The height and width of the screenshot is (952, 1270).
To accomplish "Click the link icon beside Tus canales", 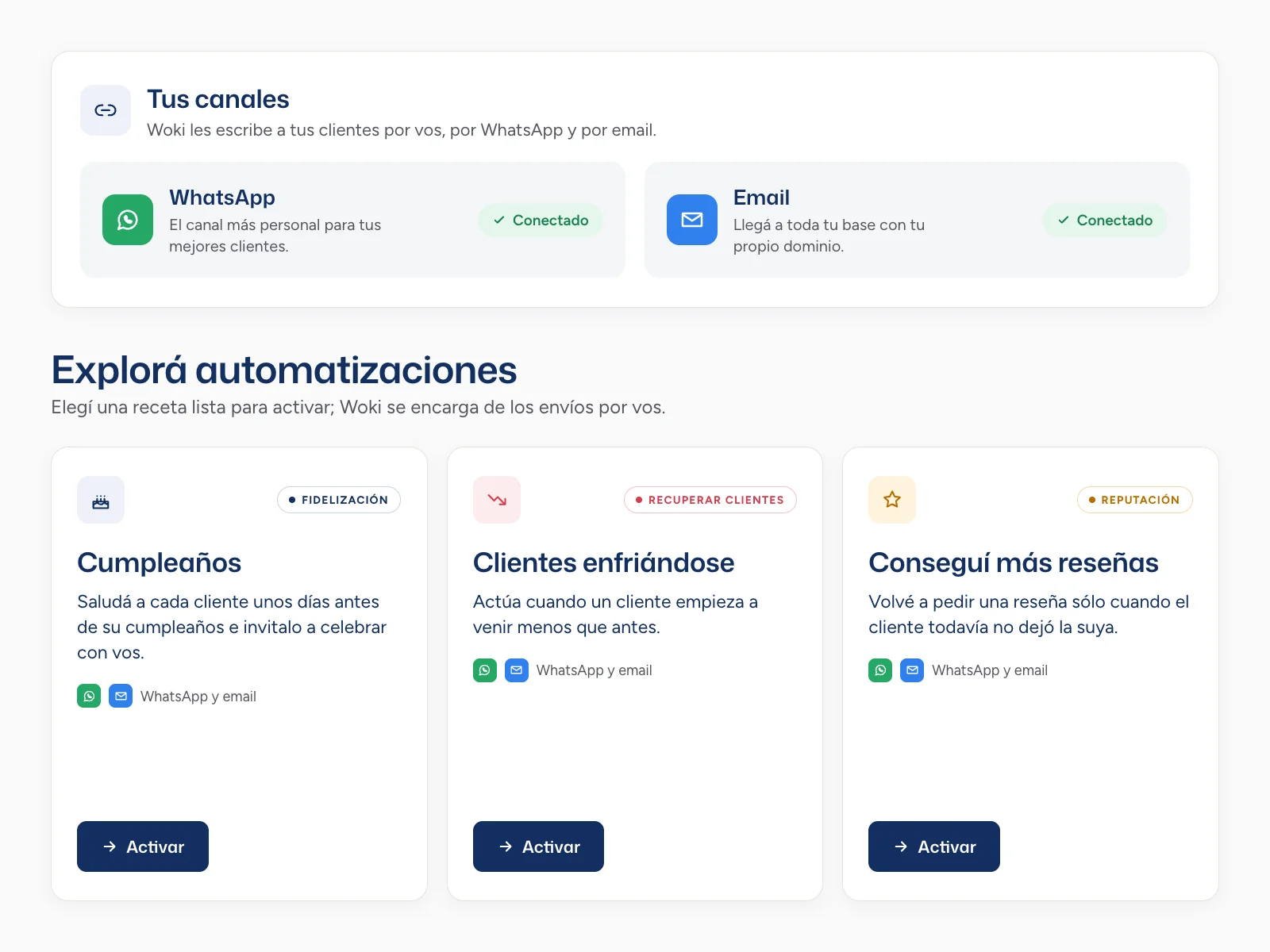I will [106, 110].
